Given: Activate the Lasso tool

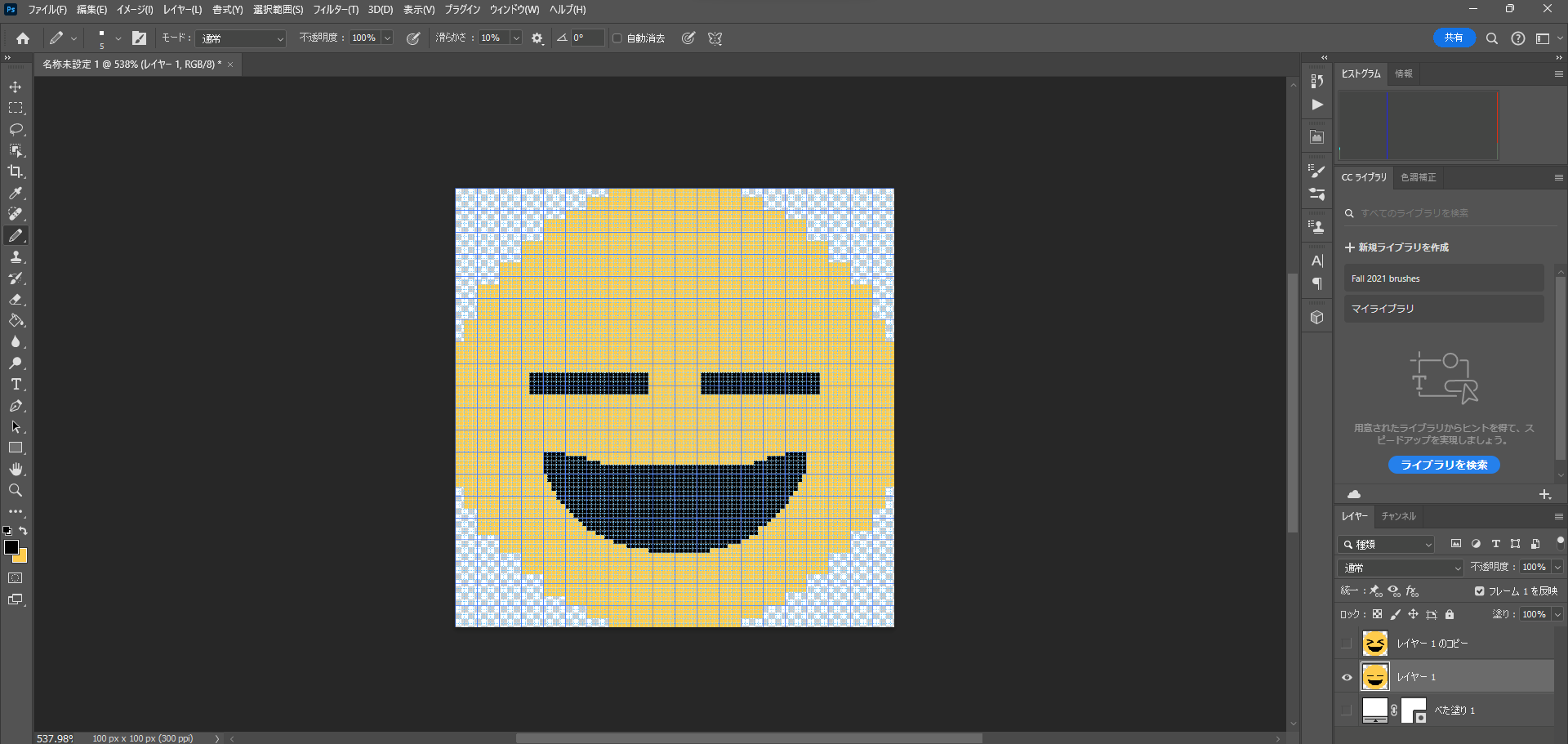Looking at the screenshot, I should click(16, 129).
